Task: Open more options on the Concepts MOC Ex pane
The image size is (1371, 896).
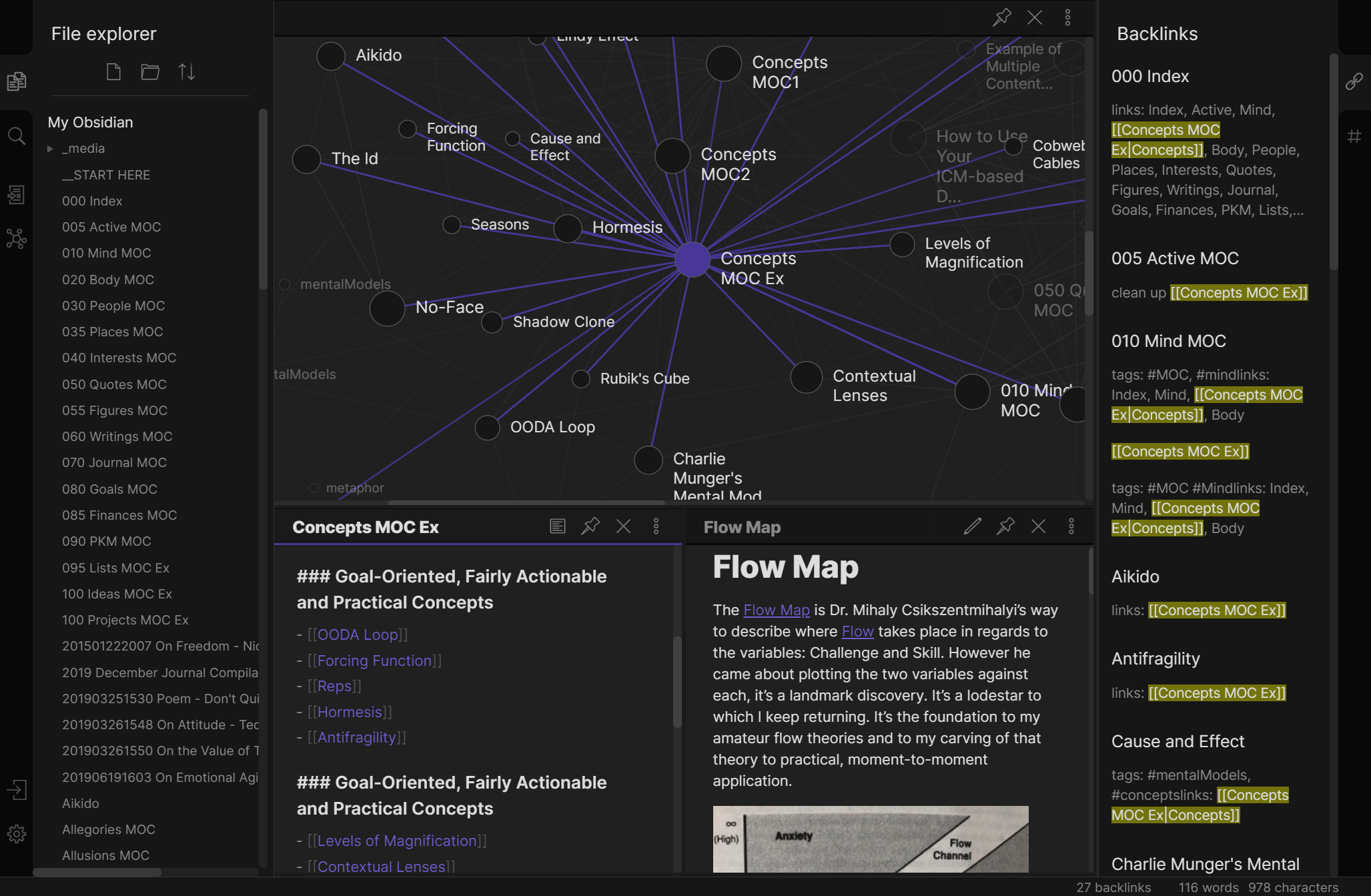Action: (x=656, y=526)
